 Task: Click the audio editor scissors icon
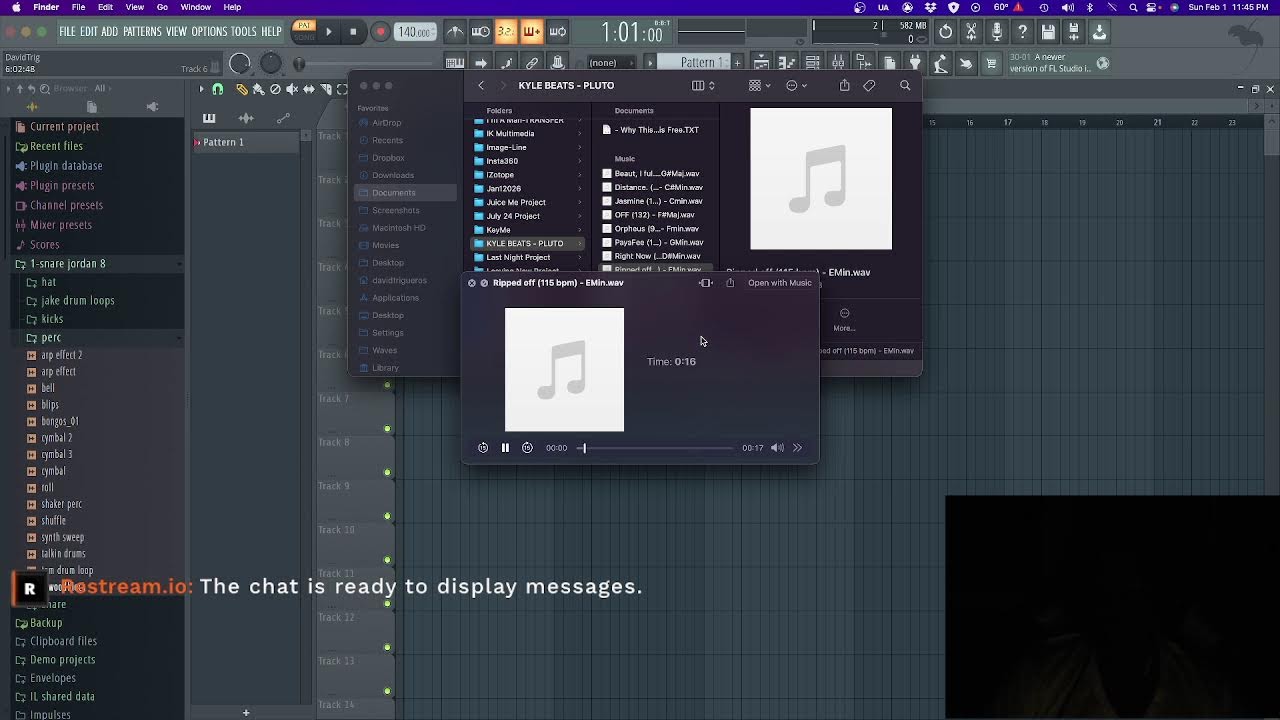pos(971,32)
